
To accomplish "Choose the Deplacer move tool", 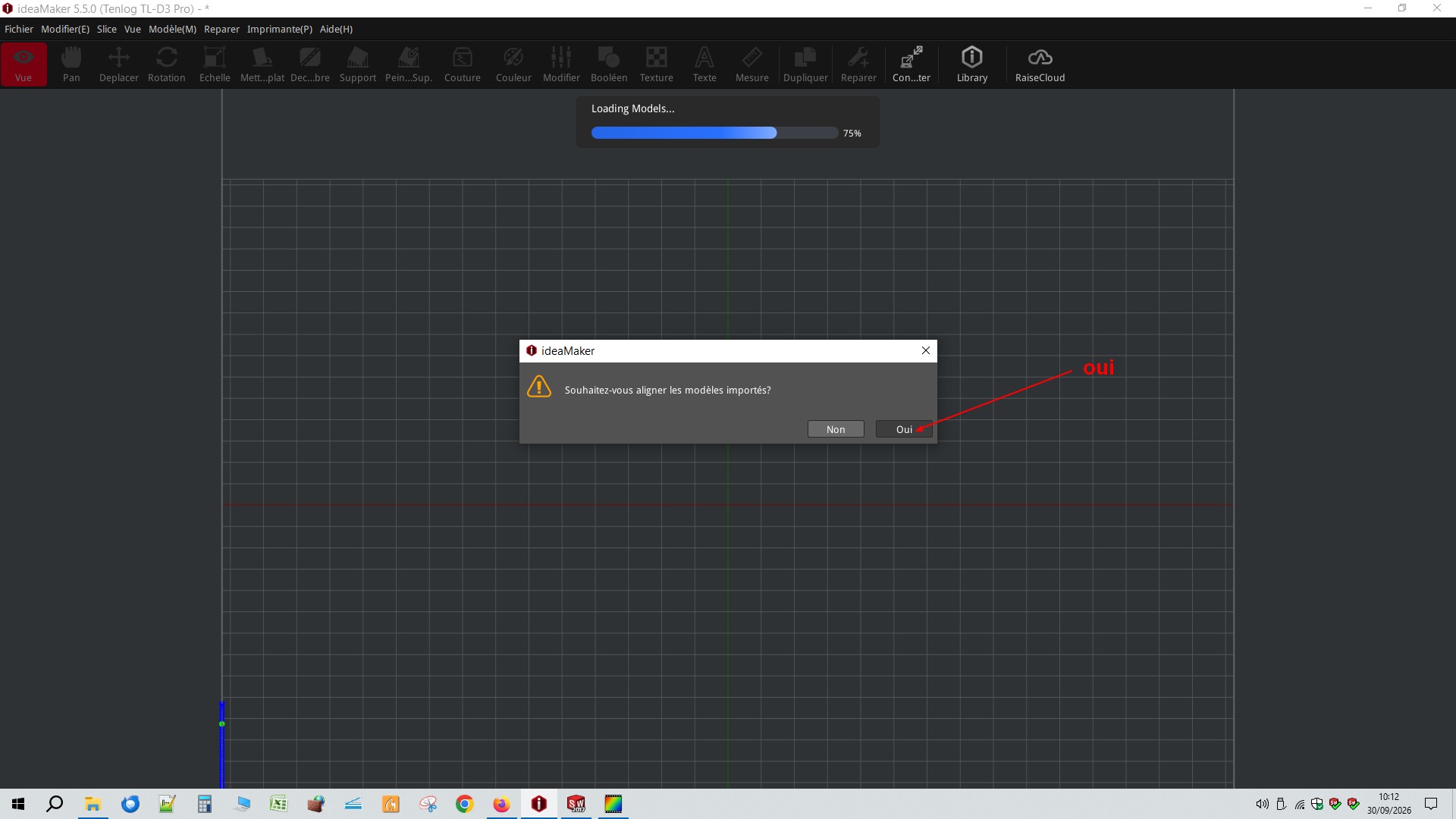I will [119, 64].
